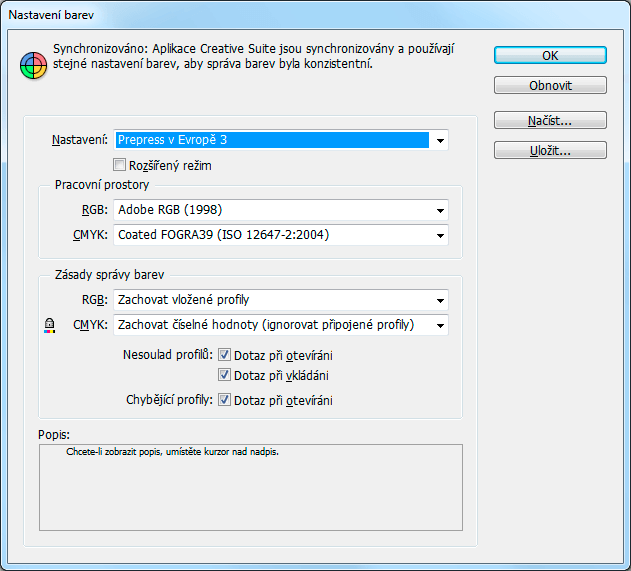Open the CMYK color policy dropdown
Image resolution: width=631 pixels, height=571 pixels.
(x=281, y=325)
